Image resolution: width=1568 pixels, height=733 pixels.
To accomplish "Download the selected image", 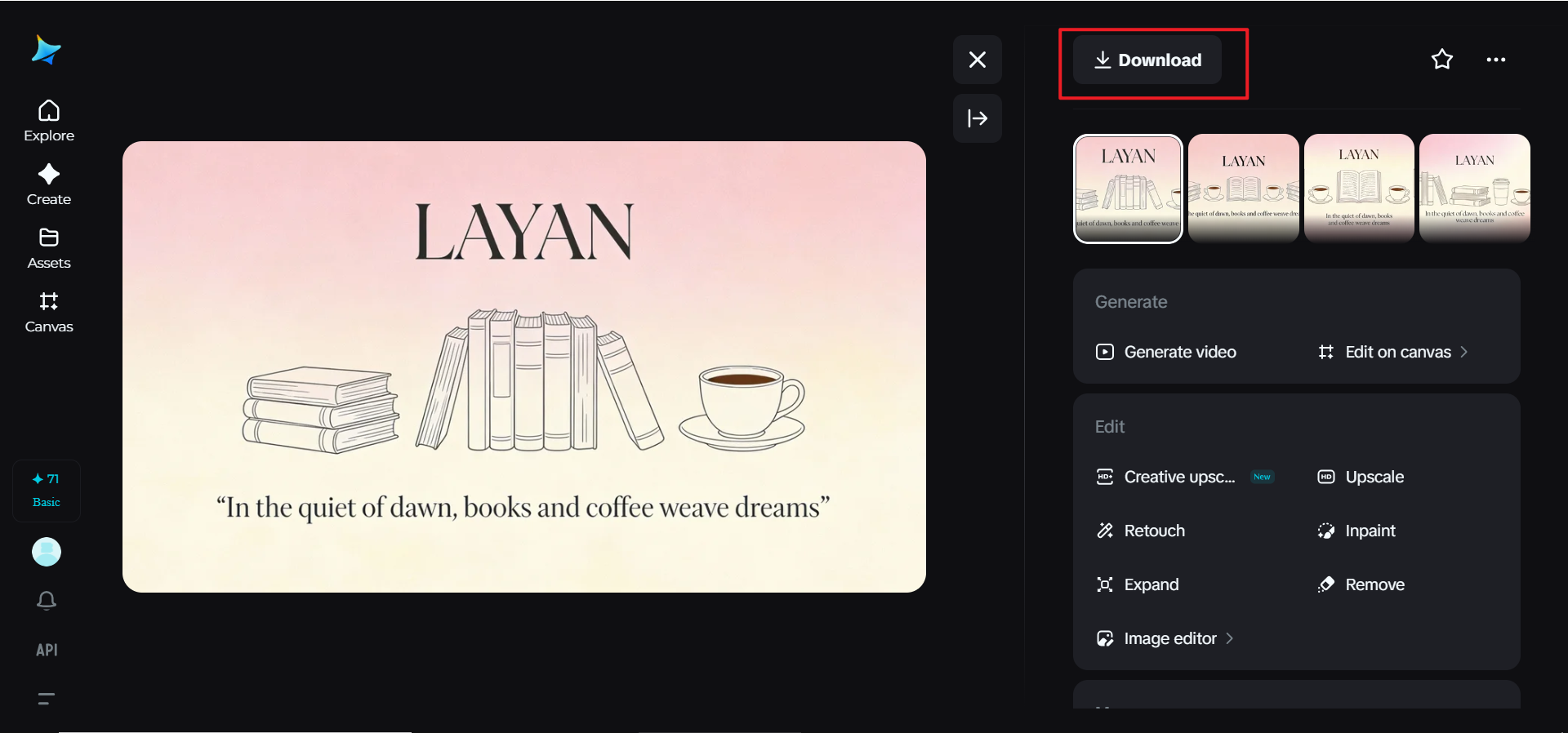I will tap(1147, 60).
